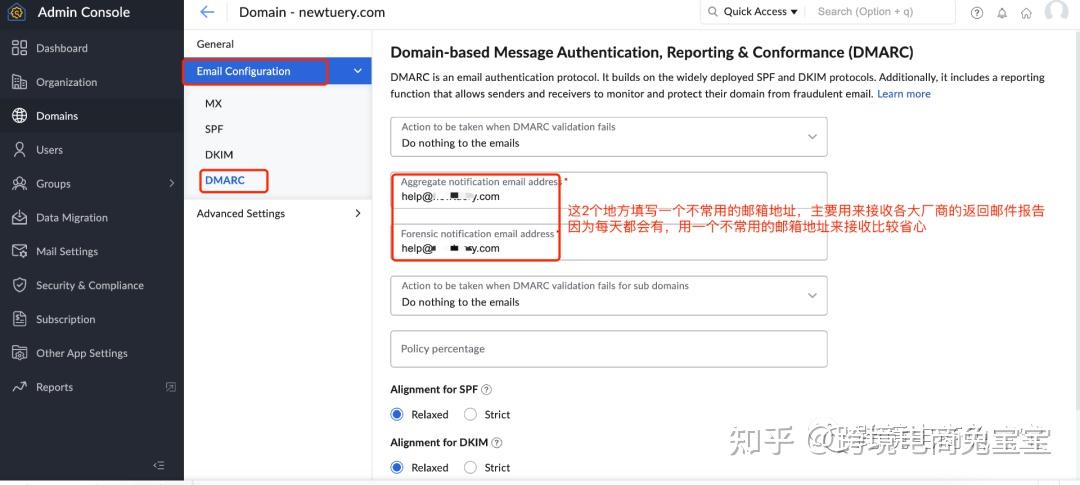This screenshot has width=1080, height=485.
Task: Click the notifications bell icon
Action: [x=1001, y=13]
